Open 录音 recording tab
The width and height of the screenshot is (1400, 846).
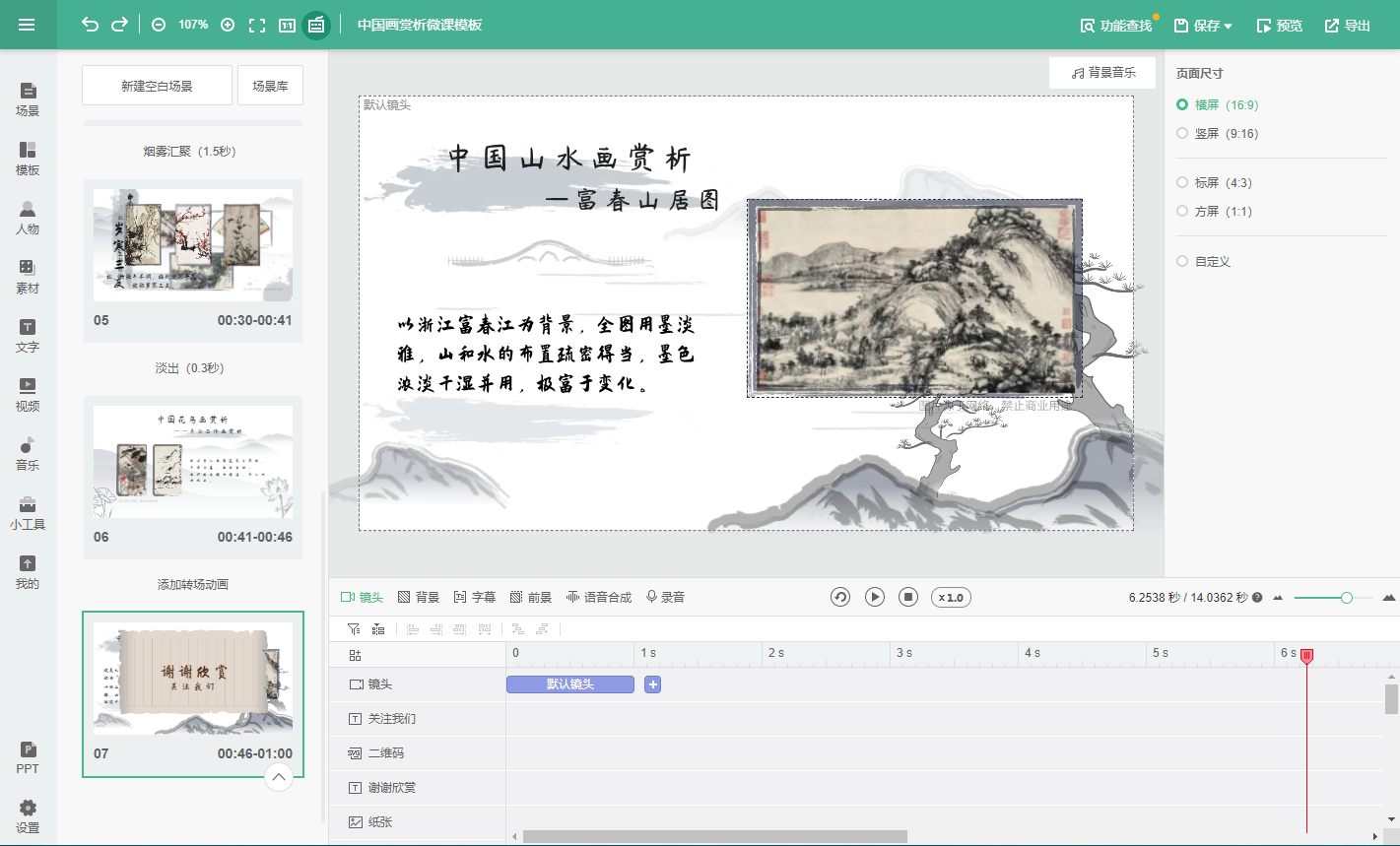(x=665, y=597)
